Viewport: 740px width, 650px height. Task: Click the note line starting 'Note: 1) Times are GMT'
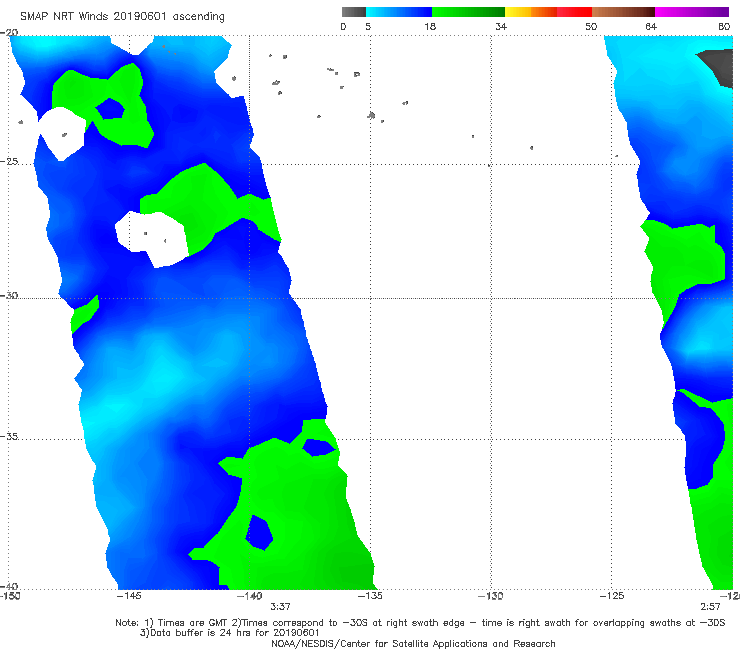420,623
